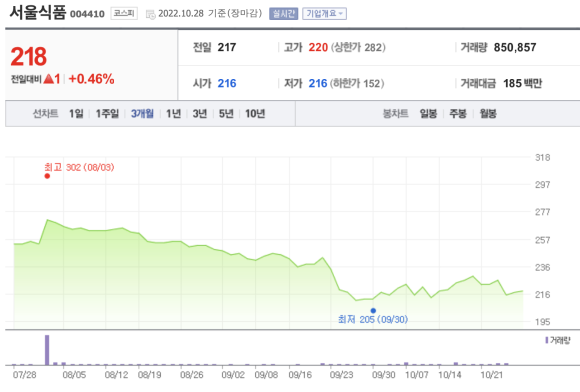The image size is (580, 392).
Task: Click the 전일 217 value
Action: click(227, 47)
